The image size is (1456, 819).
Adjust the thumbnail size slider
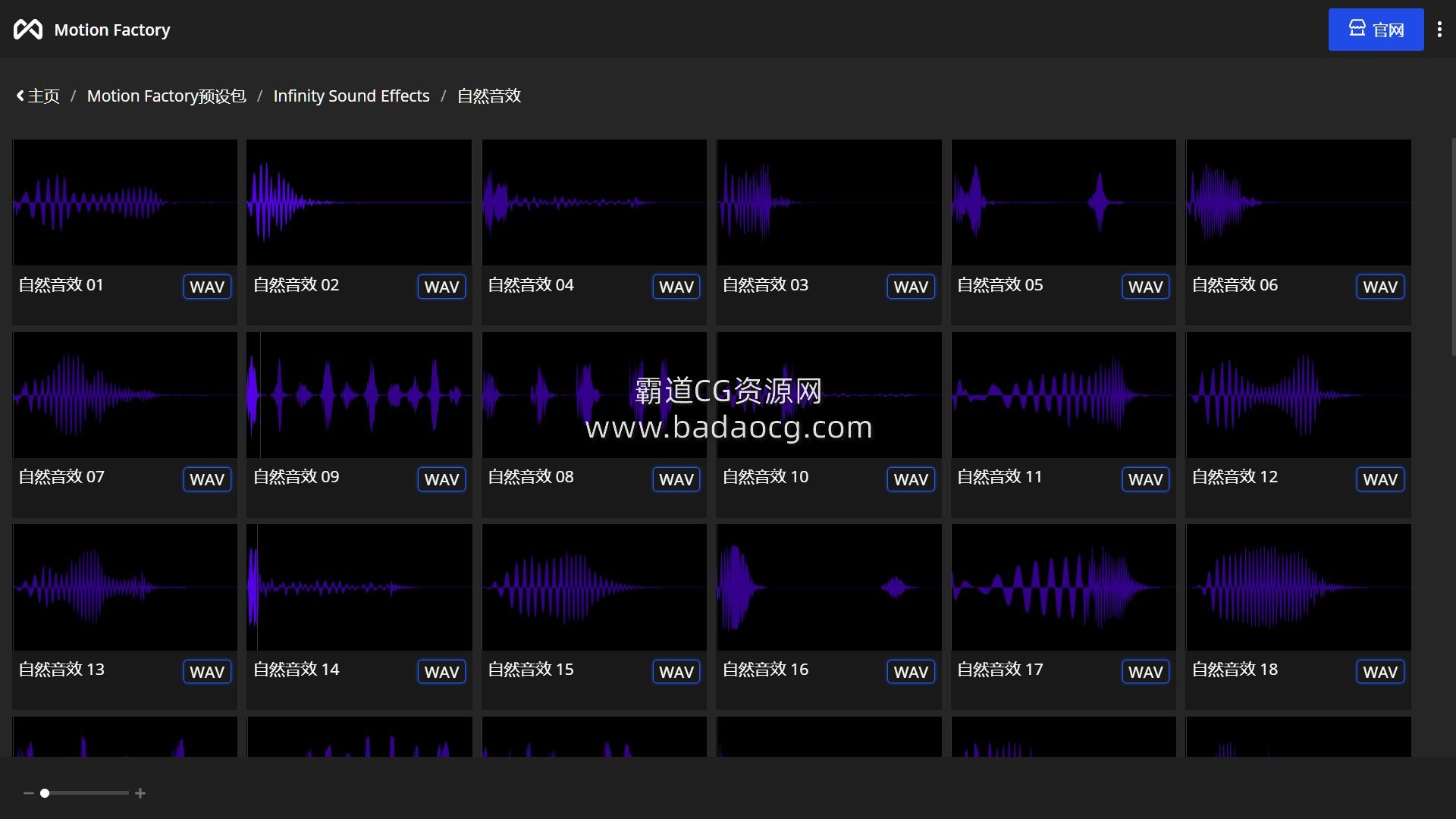(x=85, y=793)
